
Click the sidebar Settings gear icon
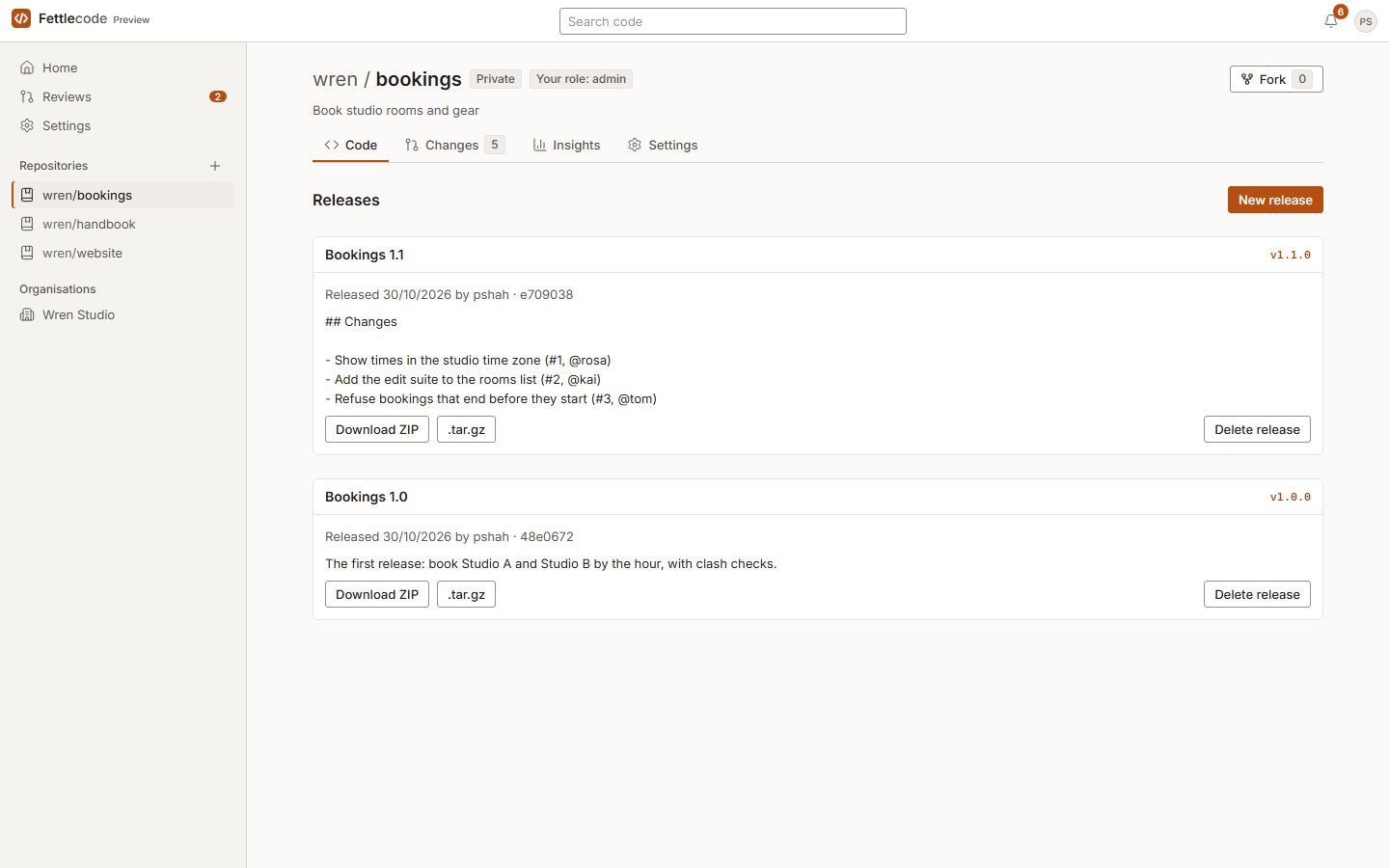pyautogui.click(x=27, y=125)
